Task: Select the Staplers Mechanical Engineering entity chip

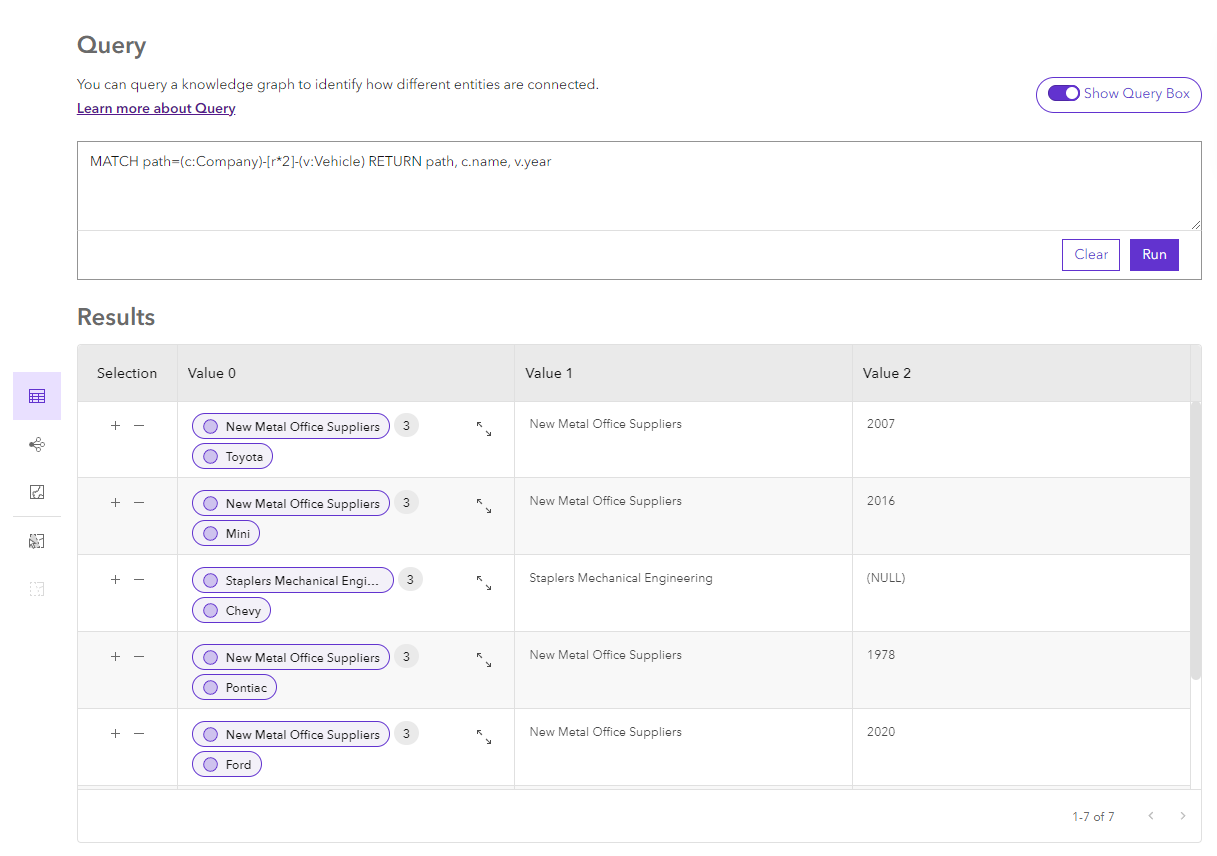Action: 293,581
